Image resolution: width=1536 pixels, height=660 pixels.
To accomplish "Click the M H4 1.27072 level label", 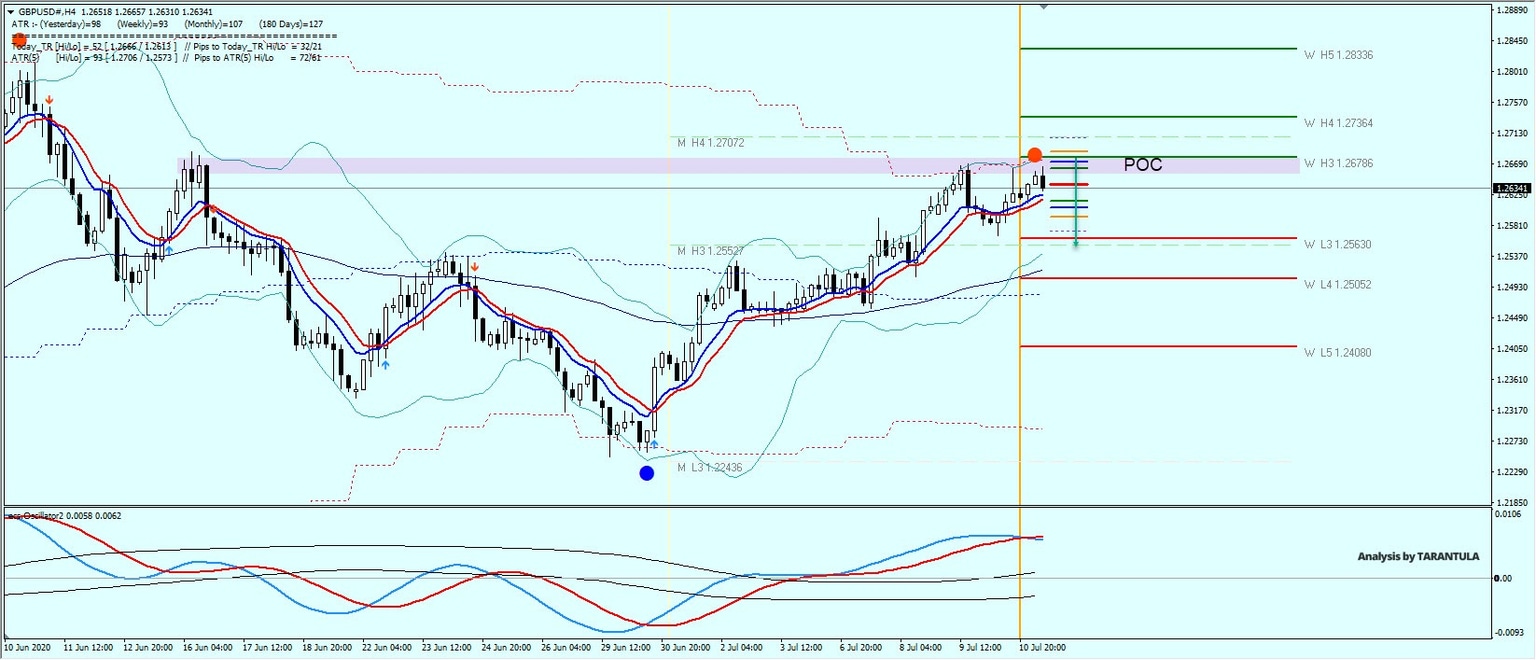I will click(x=708, y=142).
